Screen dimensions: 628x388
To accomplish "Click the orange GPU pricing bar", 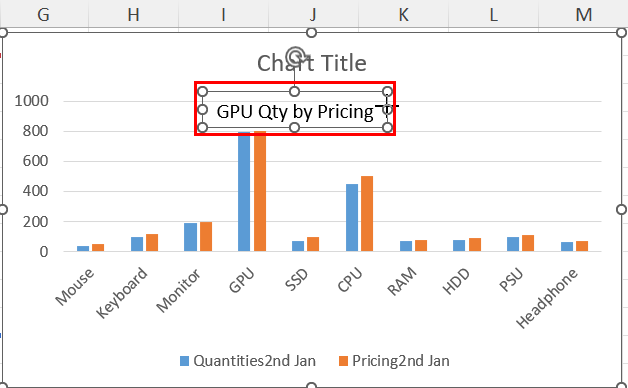I will click(x=260, y=191).
